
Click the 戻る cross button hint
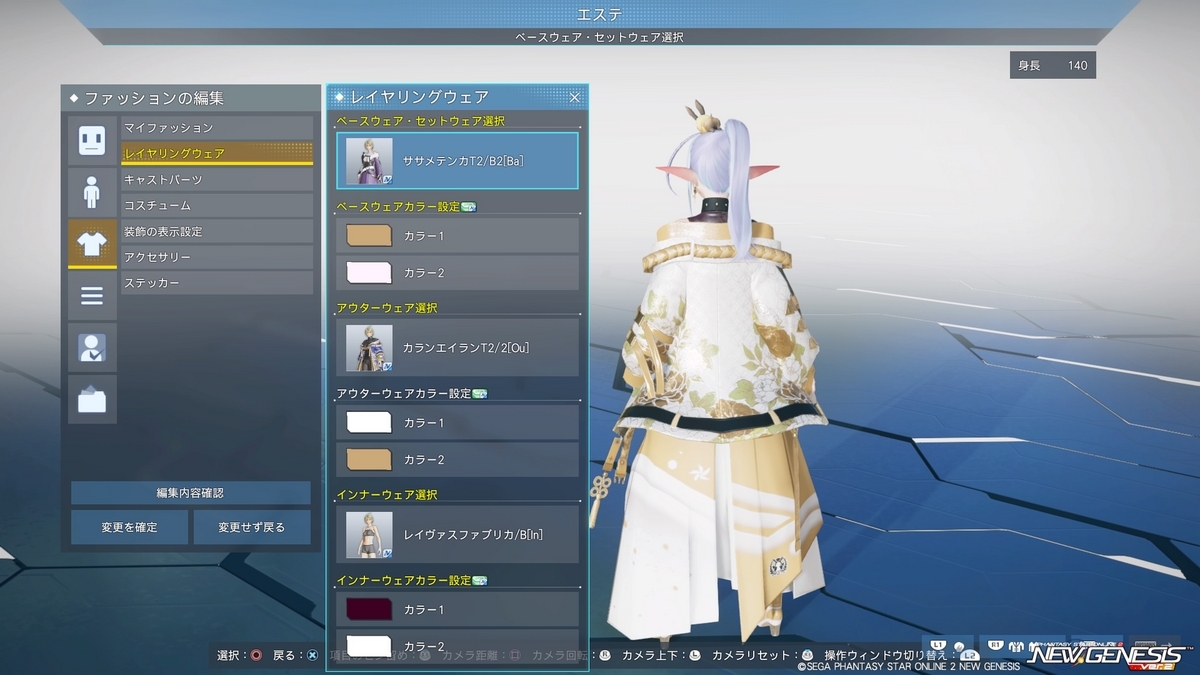(x=313, y=656)
